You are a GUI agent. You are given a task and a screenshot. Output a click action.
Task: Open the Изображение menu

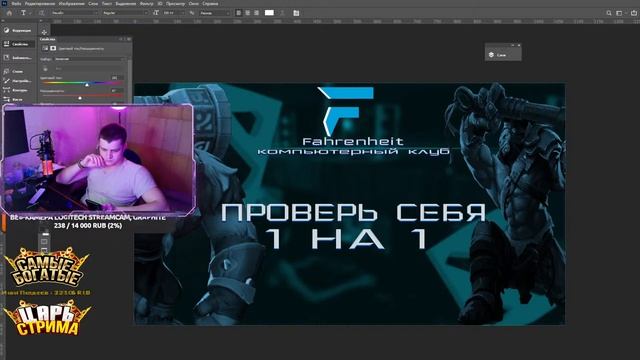[x=71, y=4]
